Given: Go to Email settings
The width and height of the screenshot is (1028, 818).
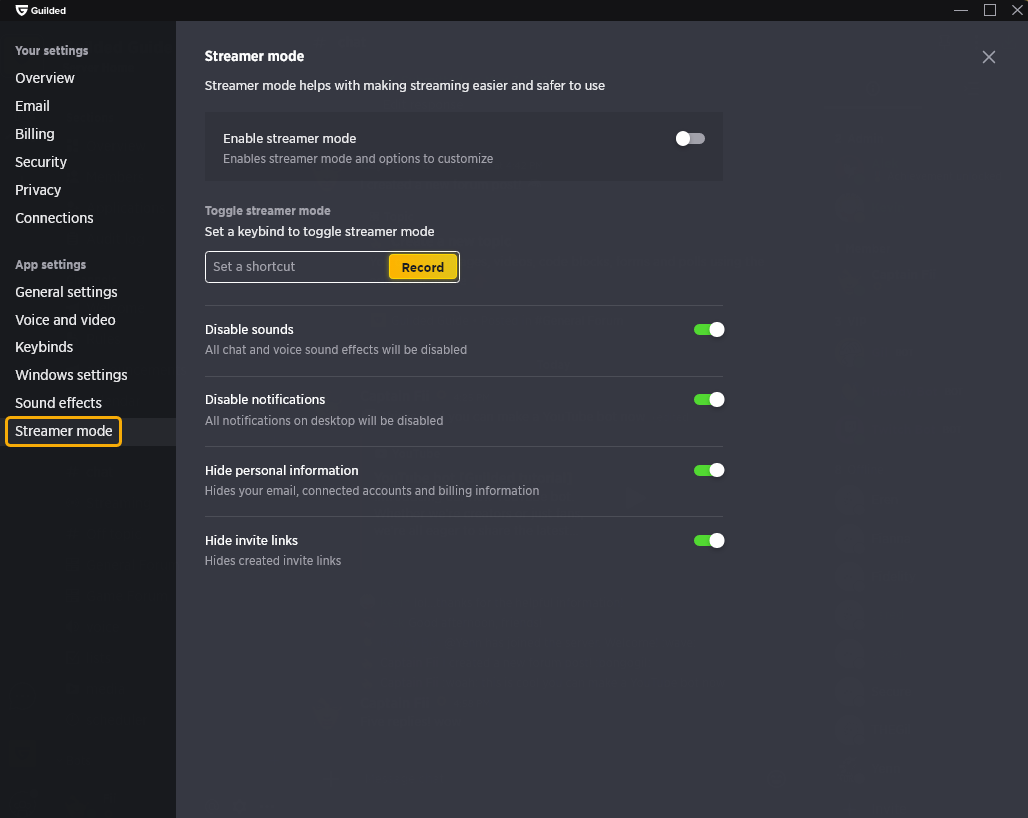Looking at the screenshot, I should [x=32, y=106].
